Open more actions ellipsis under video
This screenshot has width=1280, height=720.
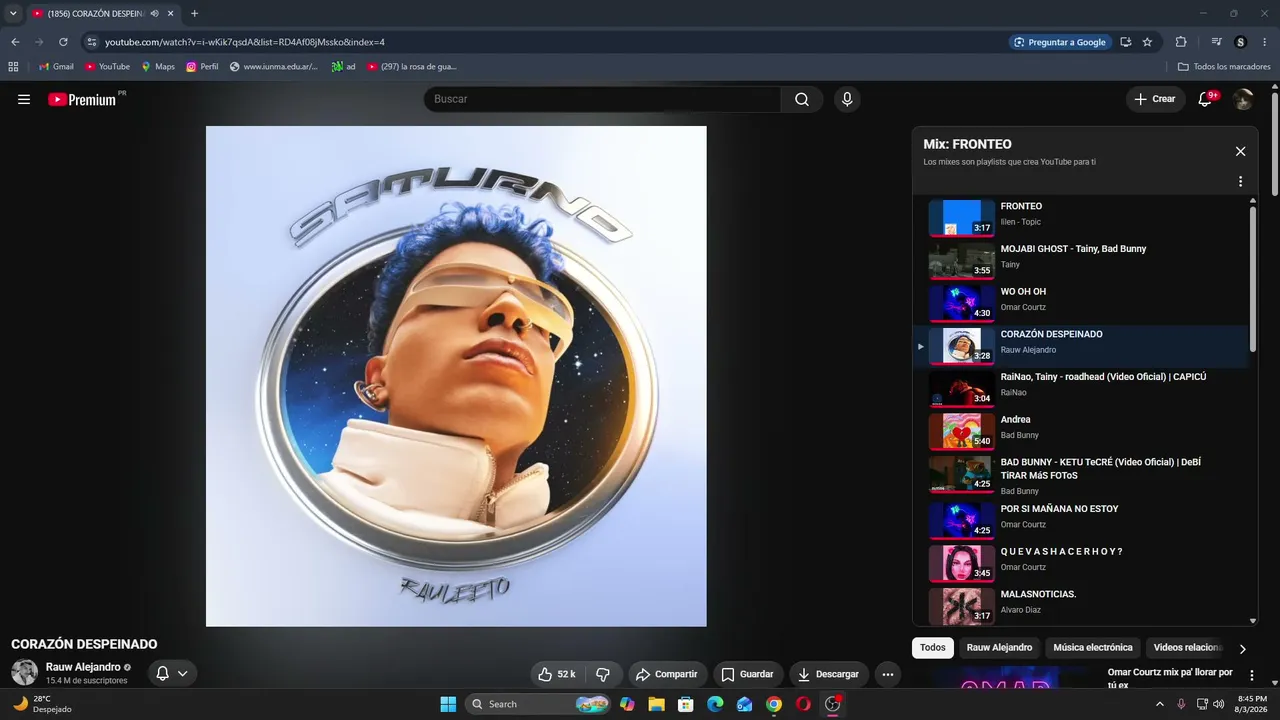click(x=888, y=674)
